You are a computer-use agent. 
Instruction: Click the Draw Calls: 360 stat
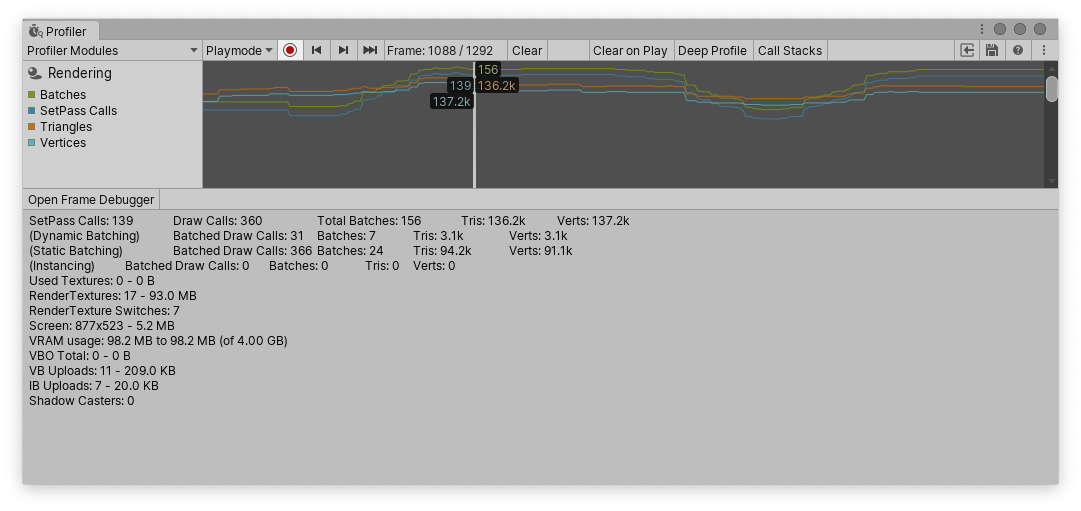218,221
